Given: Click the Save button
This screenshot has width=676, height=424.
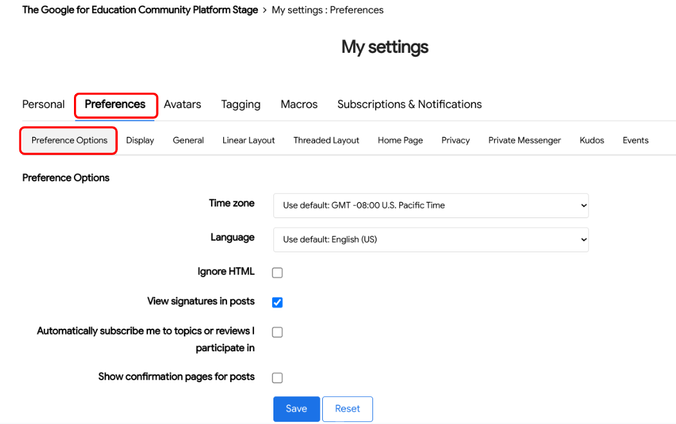Looking at the screenshot, I should coord(296,409).
